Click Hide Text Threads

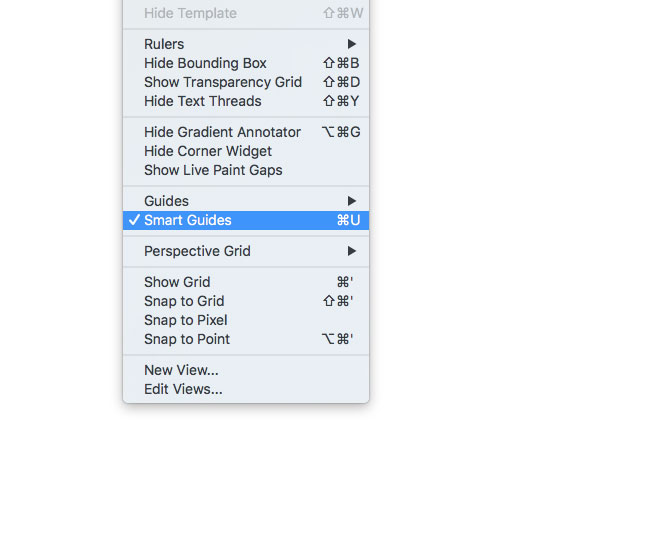coord(203,101)
